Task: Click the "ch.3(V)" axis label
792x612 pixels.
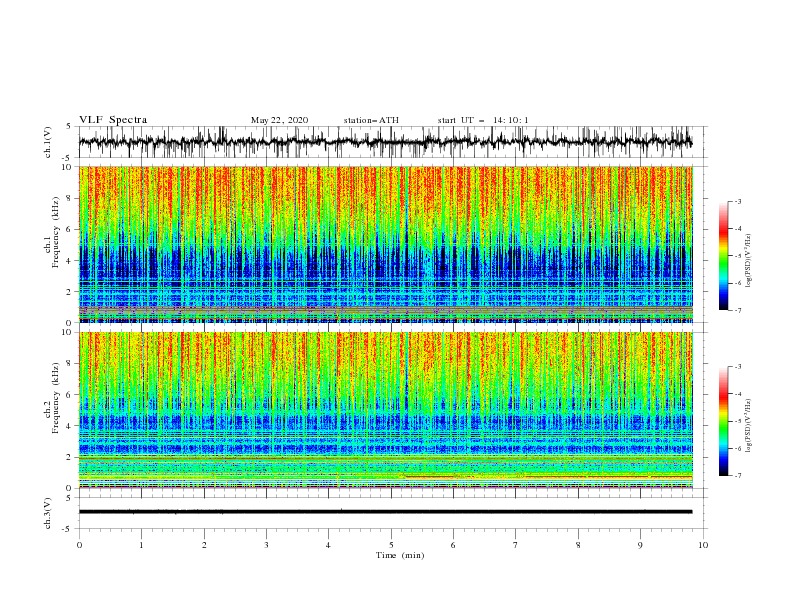Action: (48, 513)
